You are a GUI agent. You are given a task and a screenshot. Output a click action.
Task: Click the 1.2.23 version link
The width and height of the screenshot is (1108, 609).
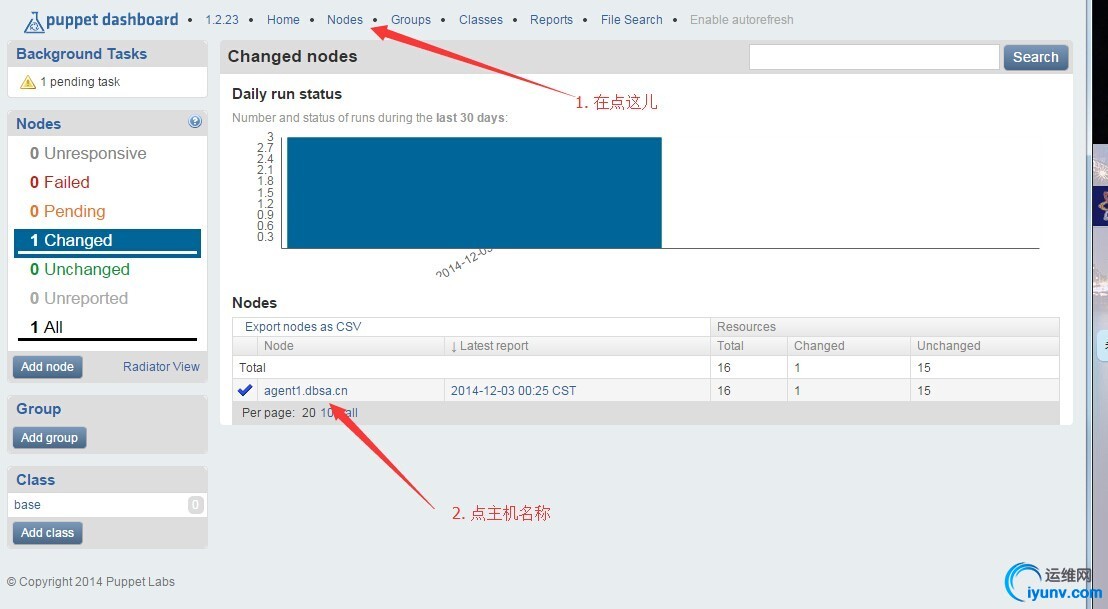(223, 20)
